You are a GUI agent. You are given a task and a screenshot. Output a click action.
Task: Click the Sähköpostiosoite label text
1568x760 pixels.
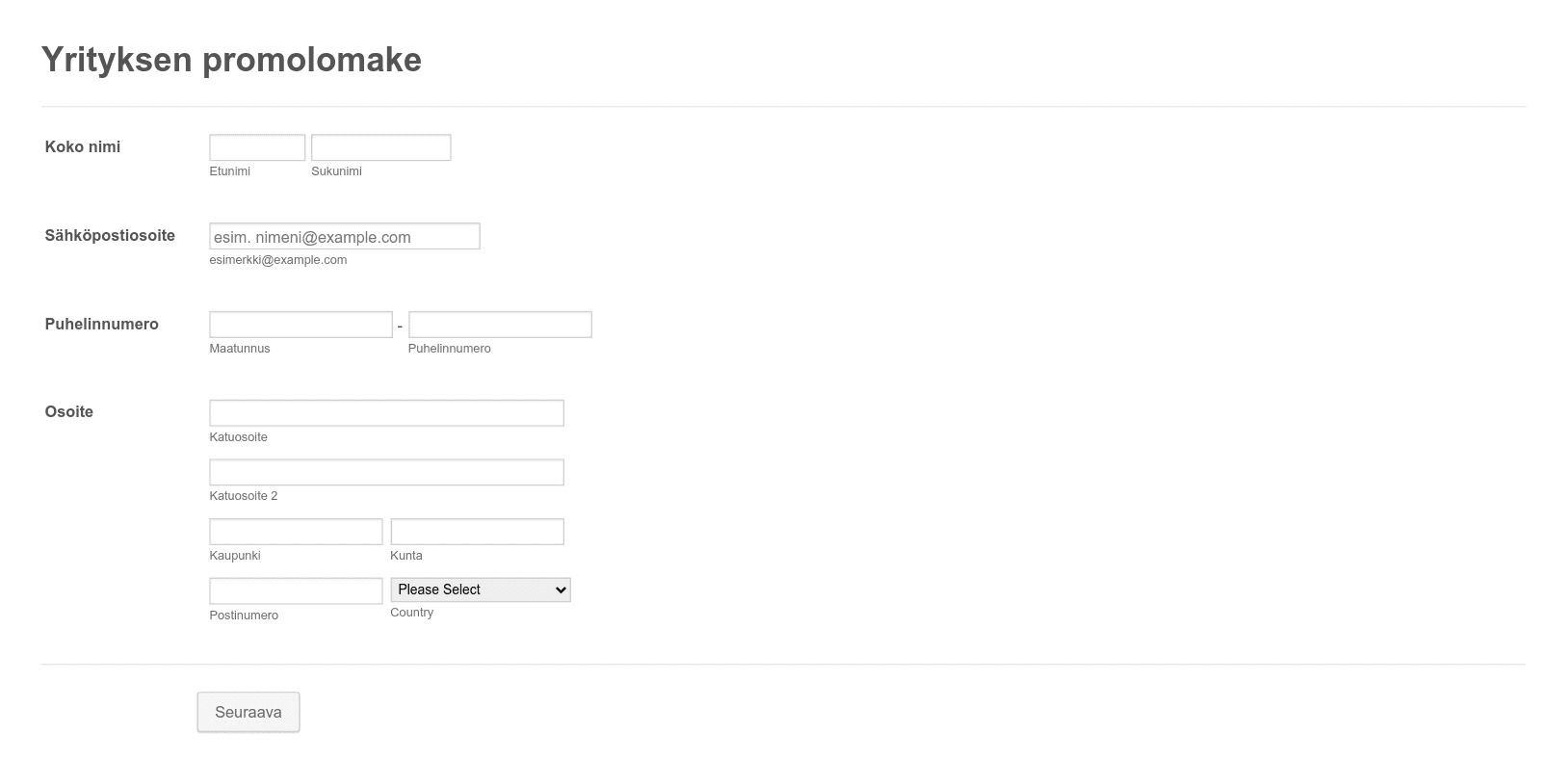[x=110, y=235]
